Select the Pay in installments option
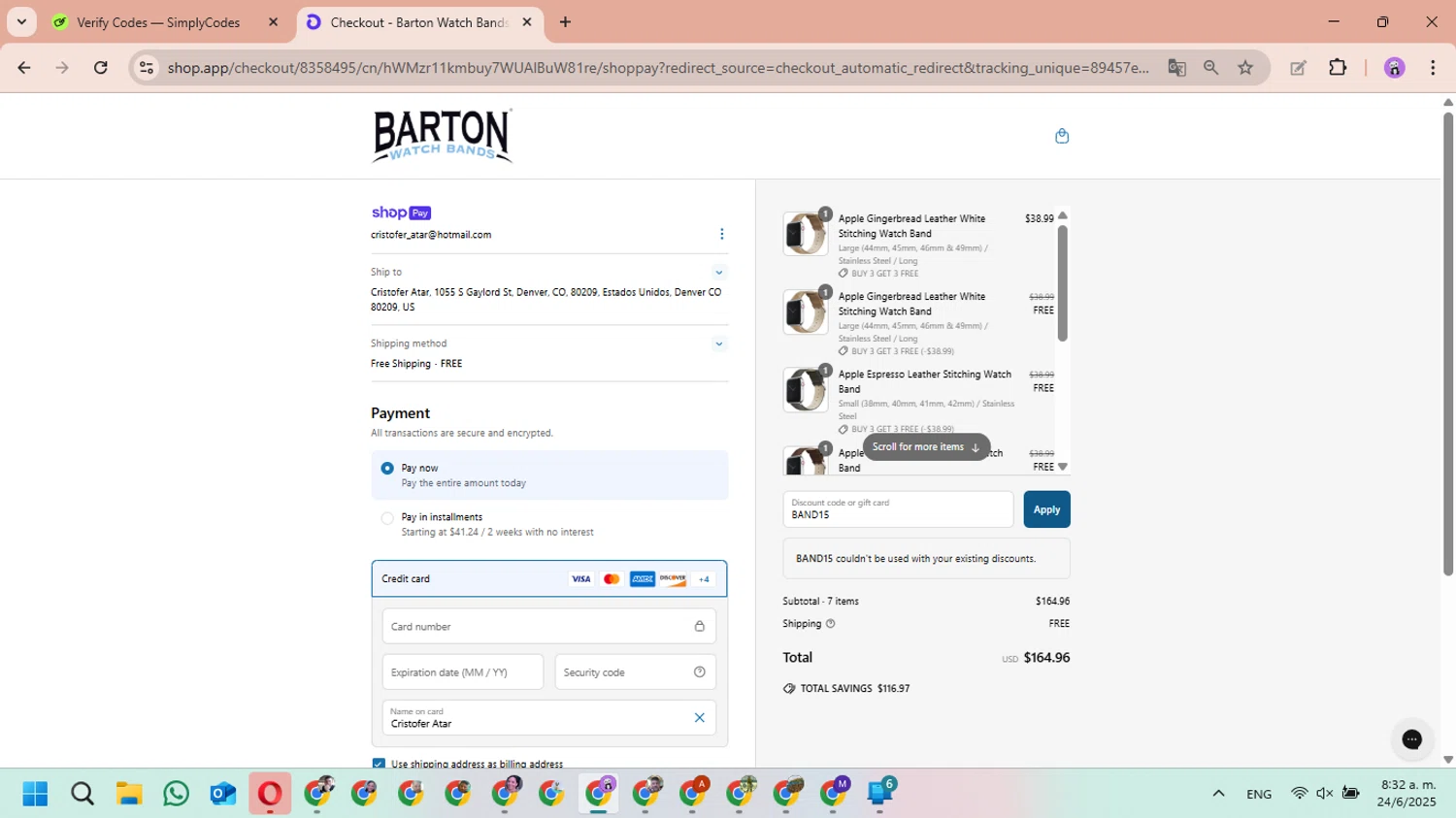 (387, 518)
